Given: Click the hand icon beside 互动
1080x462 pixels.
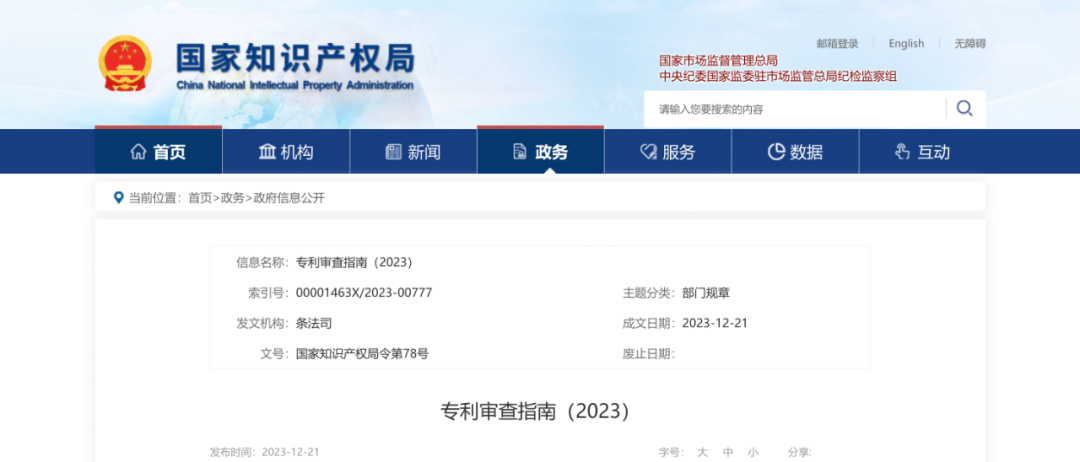Looking at the screenshot, I should (902, 152).
